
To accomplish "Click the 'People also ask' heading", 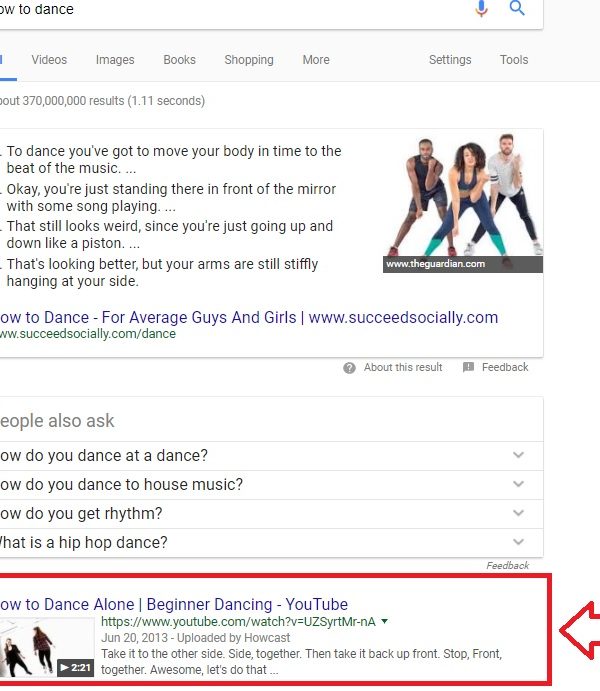I will (57, 421).
